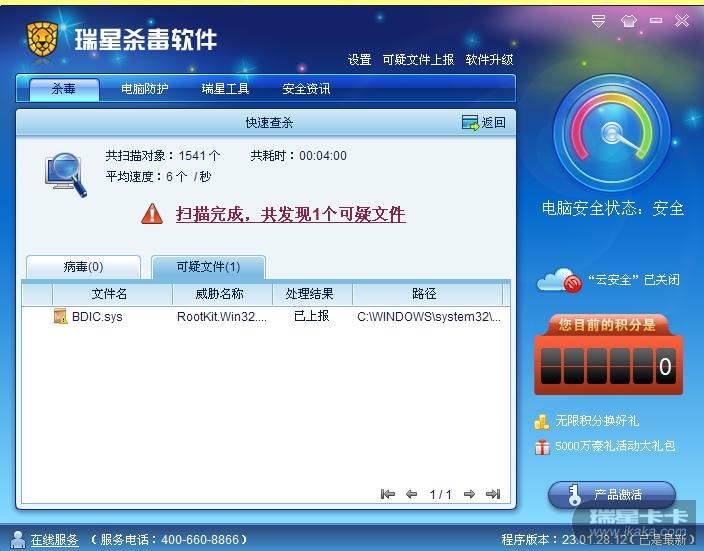Click 共耗时: 00:04:00 text

tap(299, 156)
